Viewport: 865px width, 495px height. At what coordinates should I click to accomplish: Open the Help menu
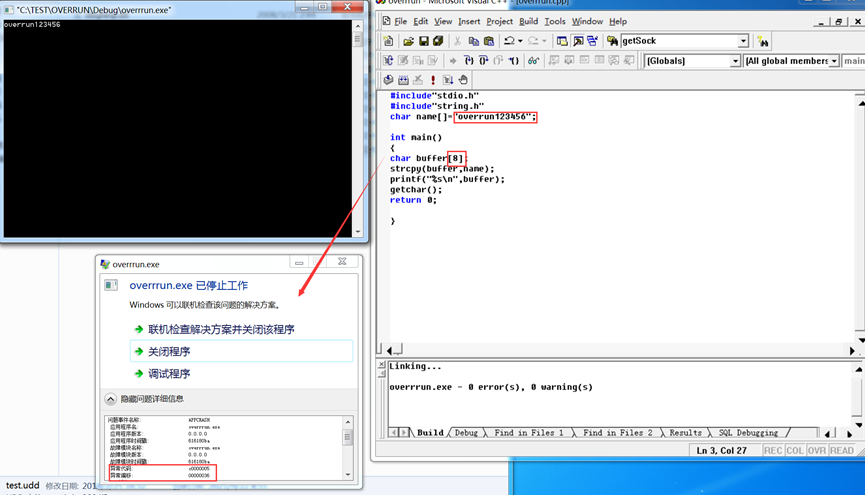618,21
